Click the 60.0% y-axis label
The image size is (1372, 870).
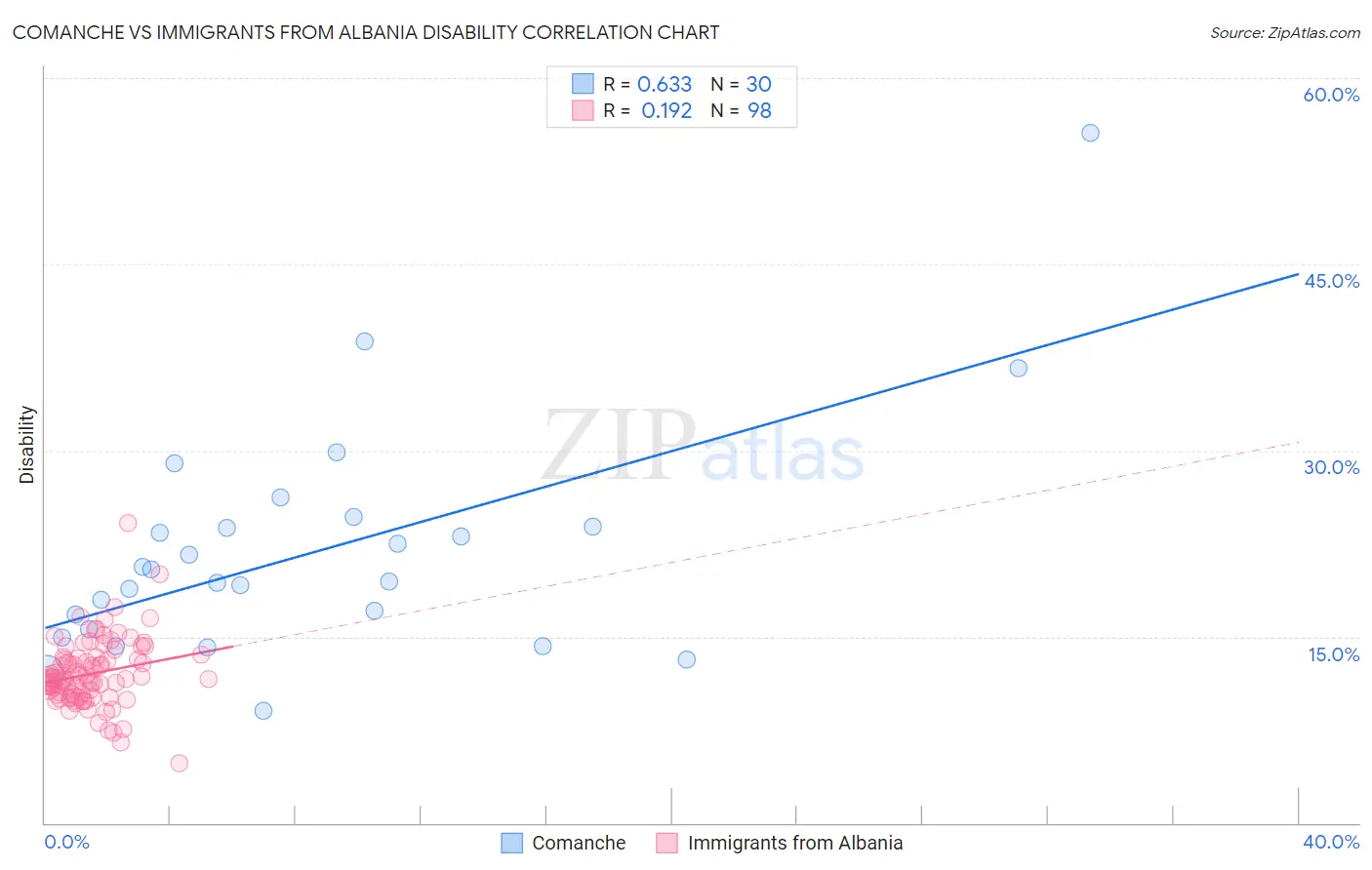tap(1331, 95)
